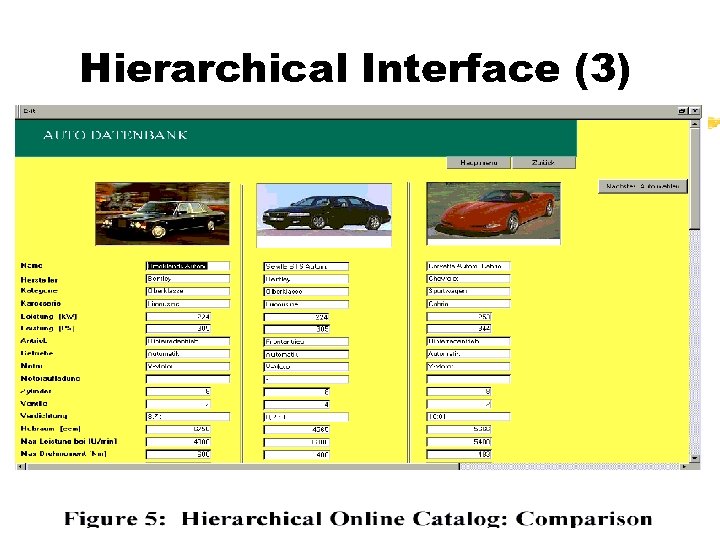The width and height of the screenshot is (720, 540).
Task: Click the Bentley column Max Leistung U/min field
Action: click(x=178, y=441)
